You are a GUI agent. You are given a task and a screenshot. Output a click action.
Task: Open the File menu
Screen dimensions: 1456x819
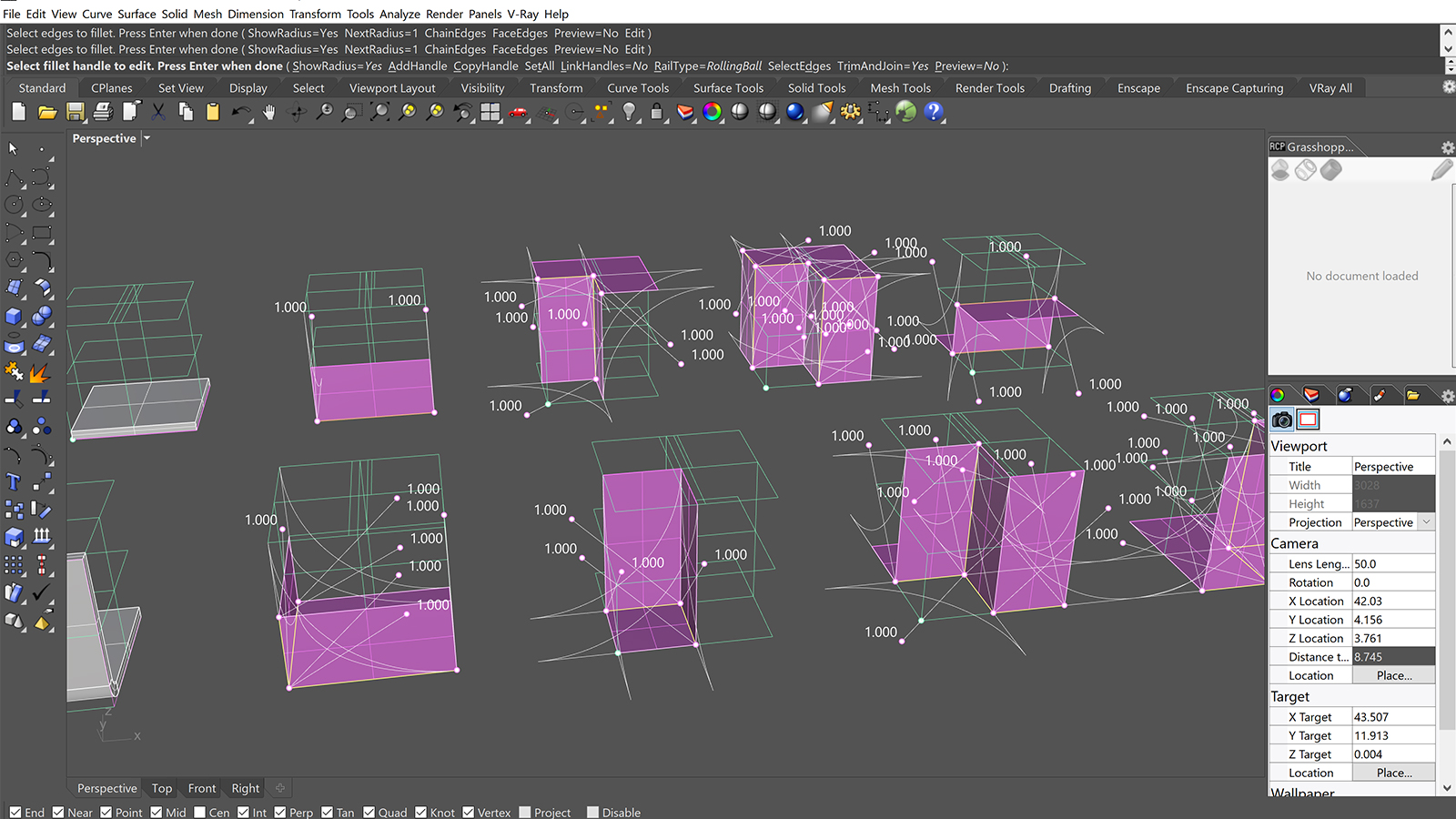[12, 14]
